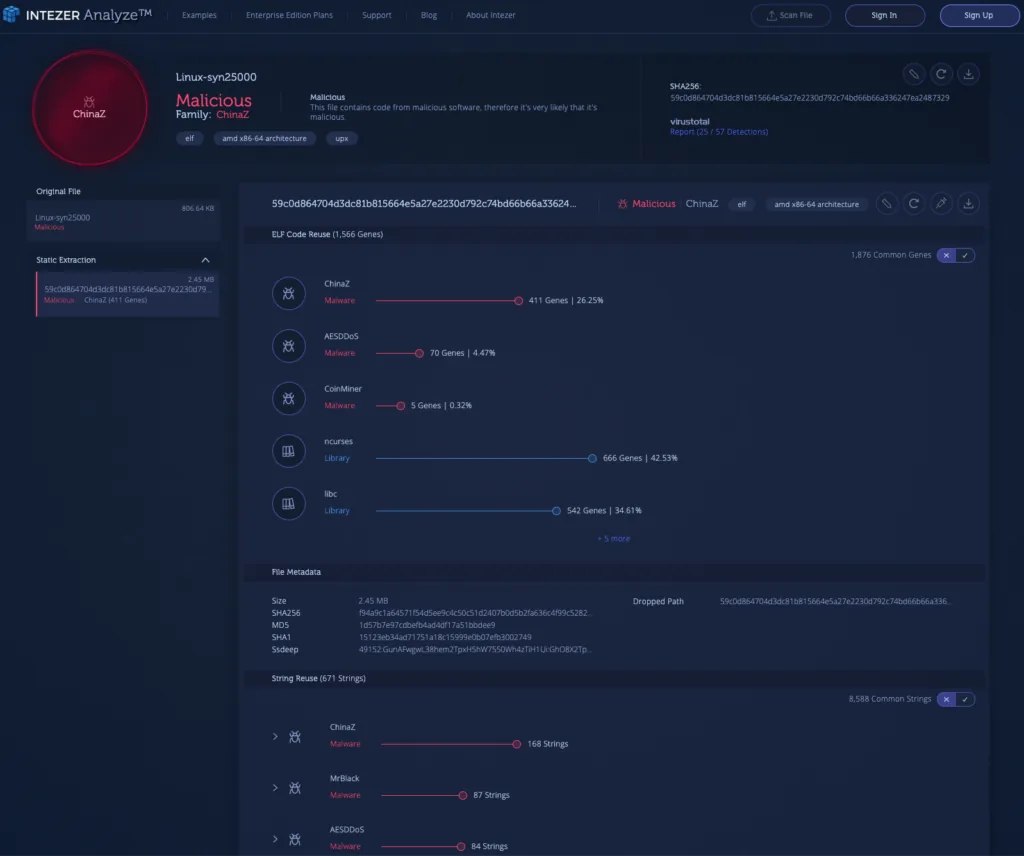Select the Linux-syn25000 original file entry
The image size is (1024, 856).
124,219
